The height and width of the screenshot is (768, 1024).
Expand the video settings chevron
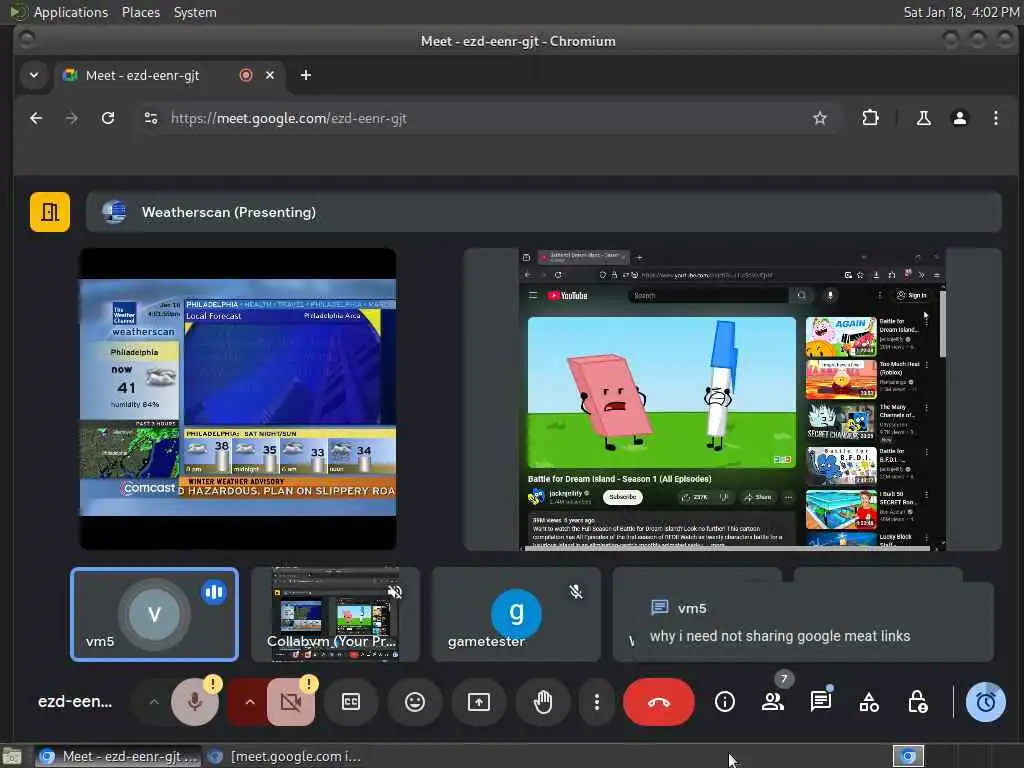249,702
